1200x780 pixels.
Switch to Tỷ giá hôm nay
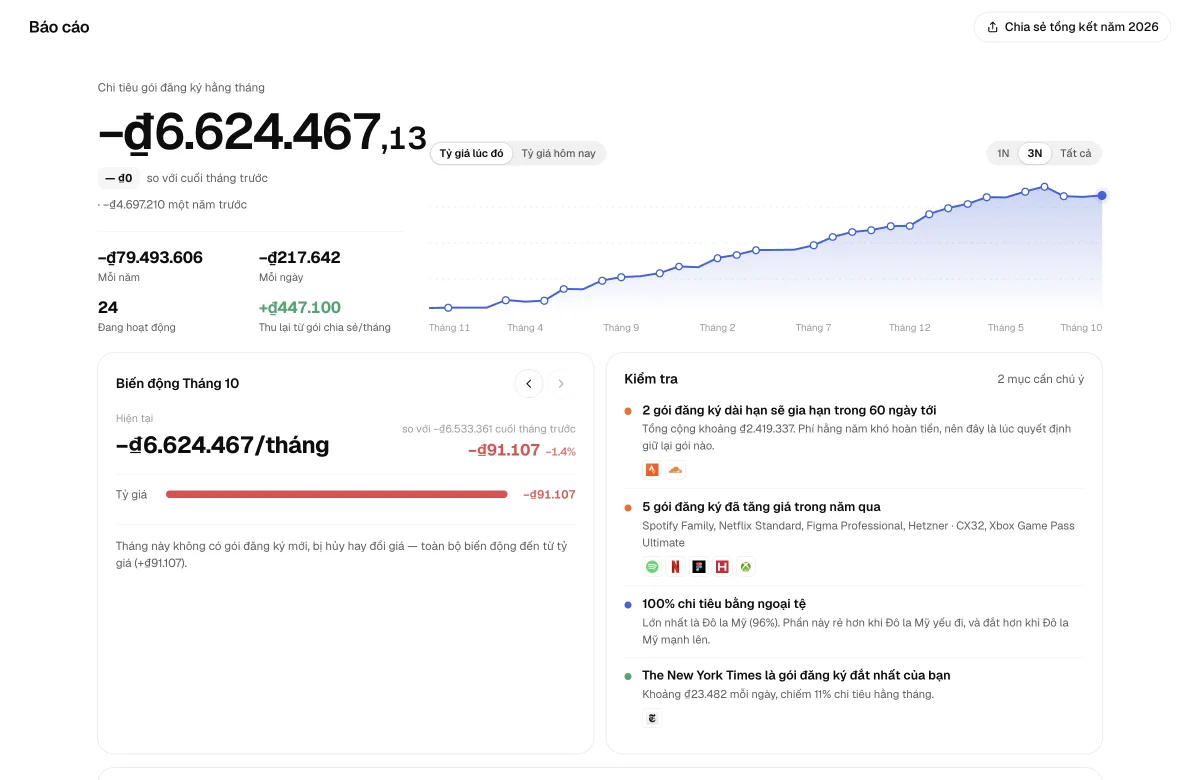point(558,153)
